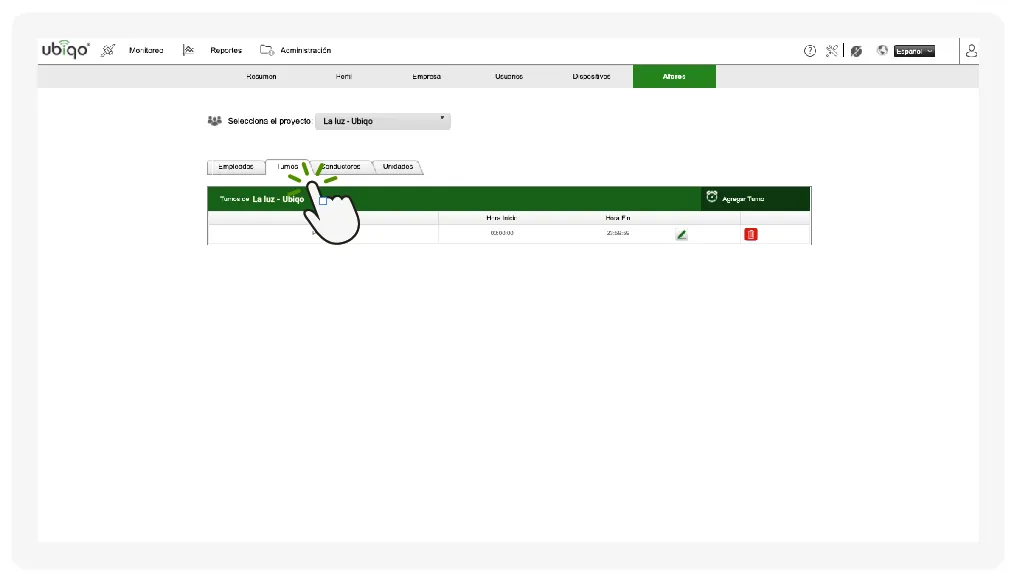Click the end time value in the shift row

point(618,233)
